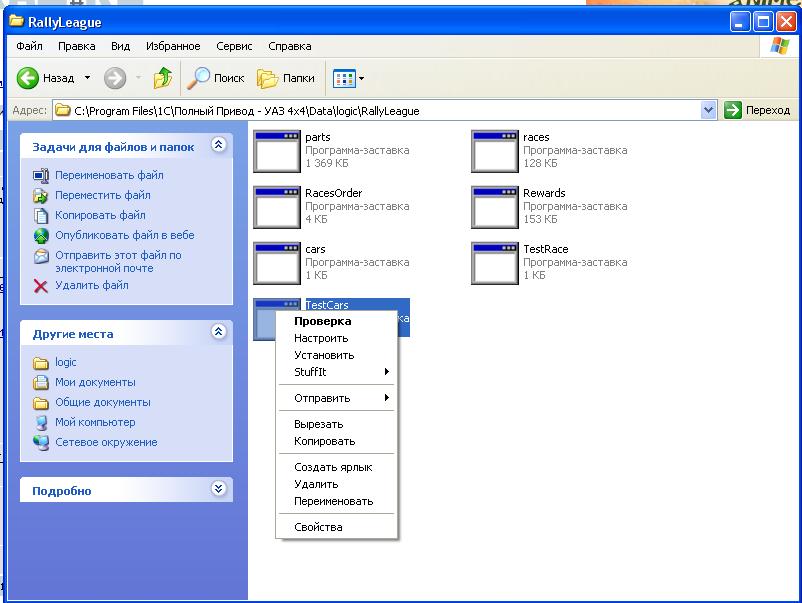The width and height of the screenshot is (802, 603).
Task: Click the Опубликовать файл в вебе link
Action: click(125, 235)
